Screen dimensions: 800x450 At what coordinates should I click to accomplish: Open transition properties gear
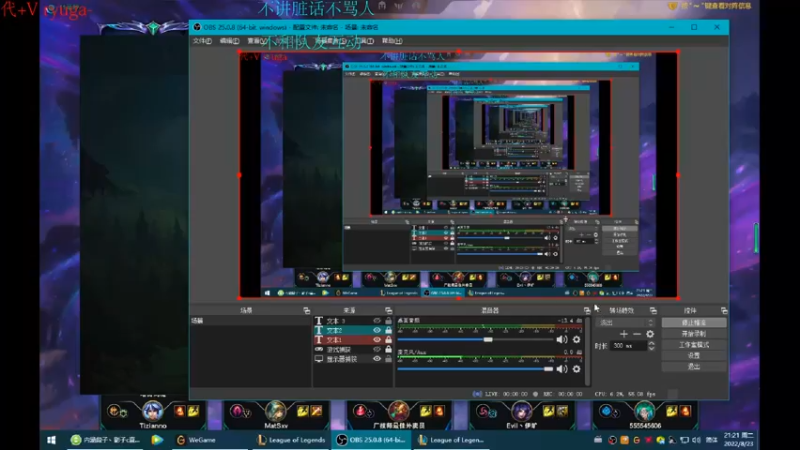point(650,334)
